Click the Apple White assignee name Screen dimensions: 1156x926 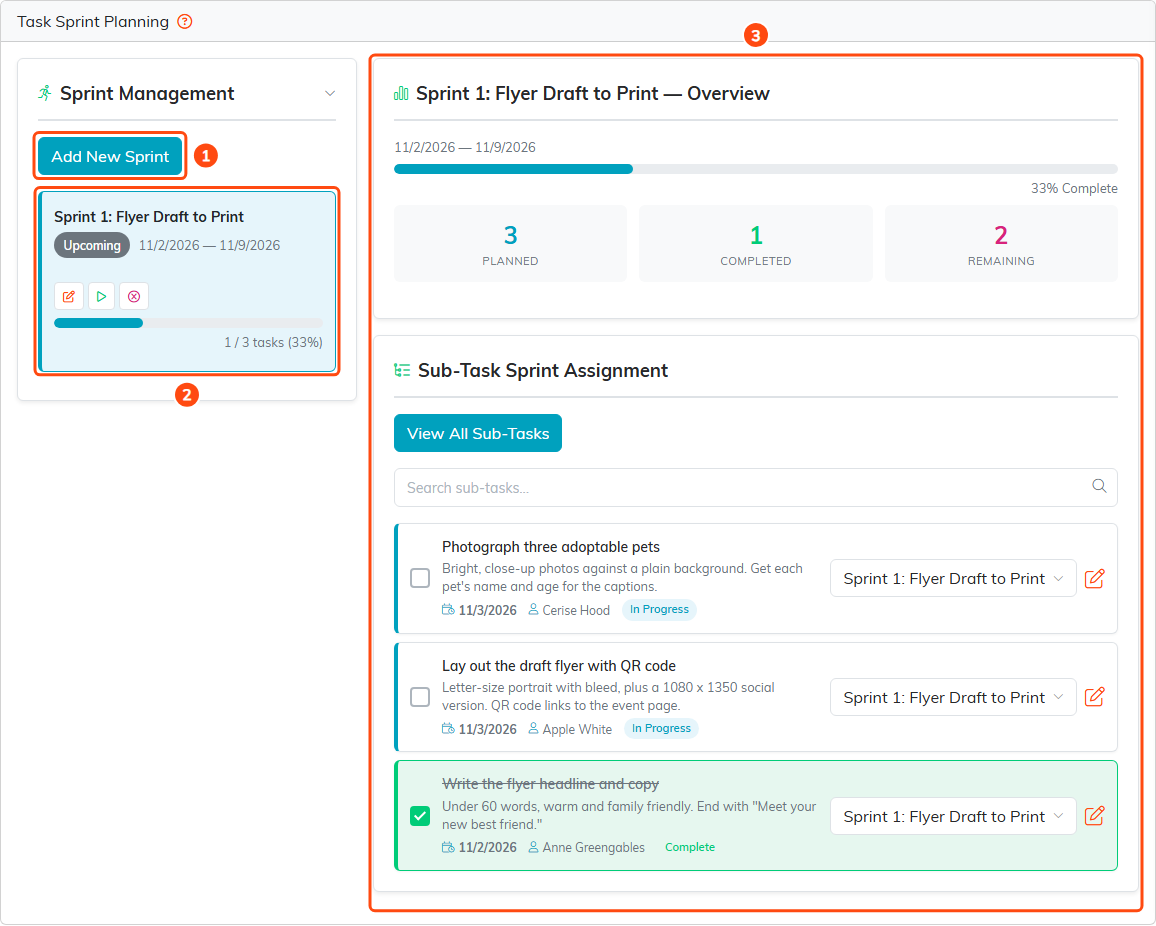577,729
